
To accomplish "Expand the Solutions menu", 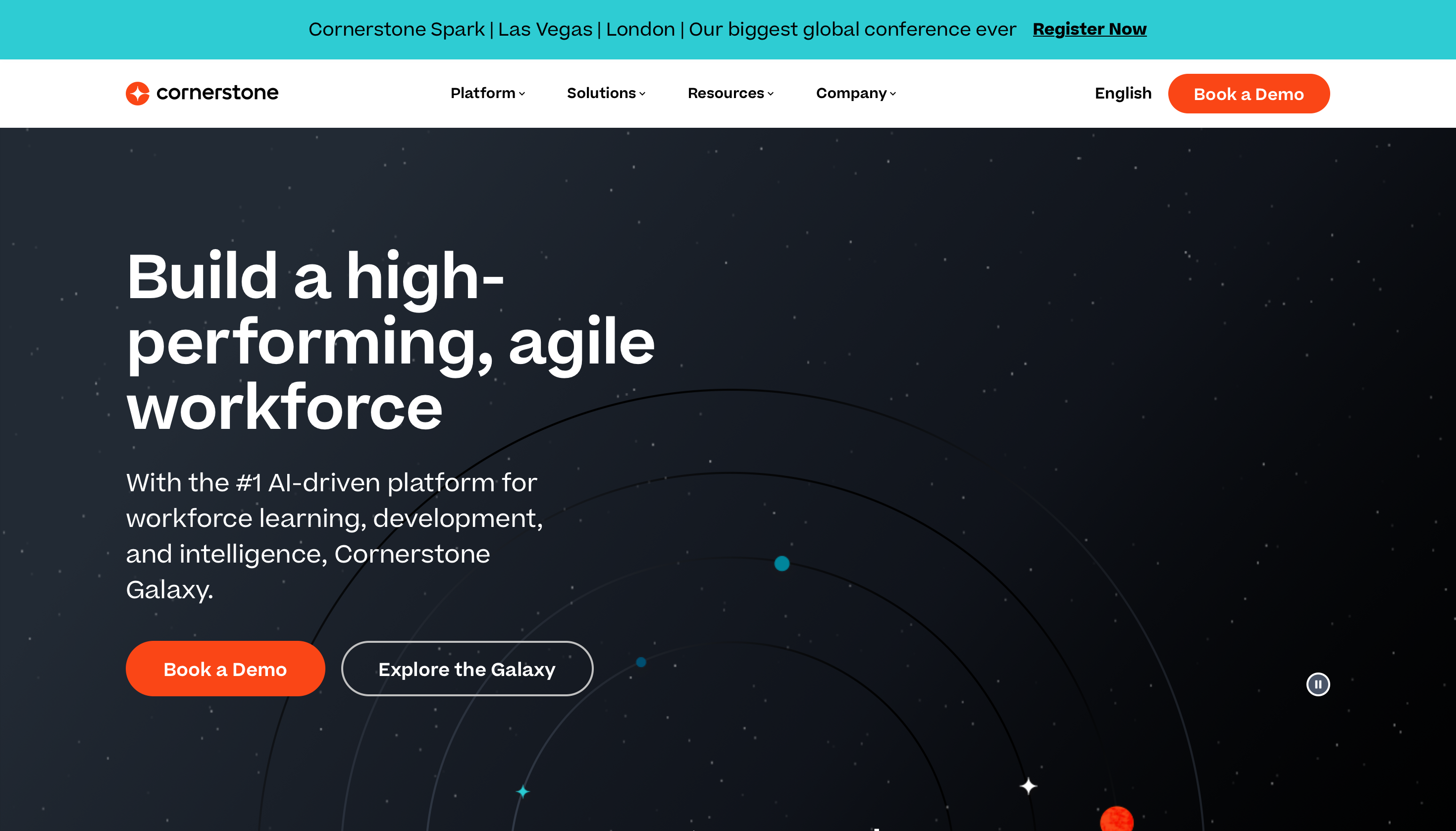I will point(606,93).
